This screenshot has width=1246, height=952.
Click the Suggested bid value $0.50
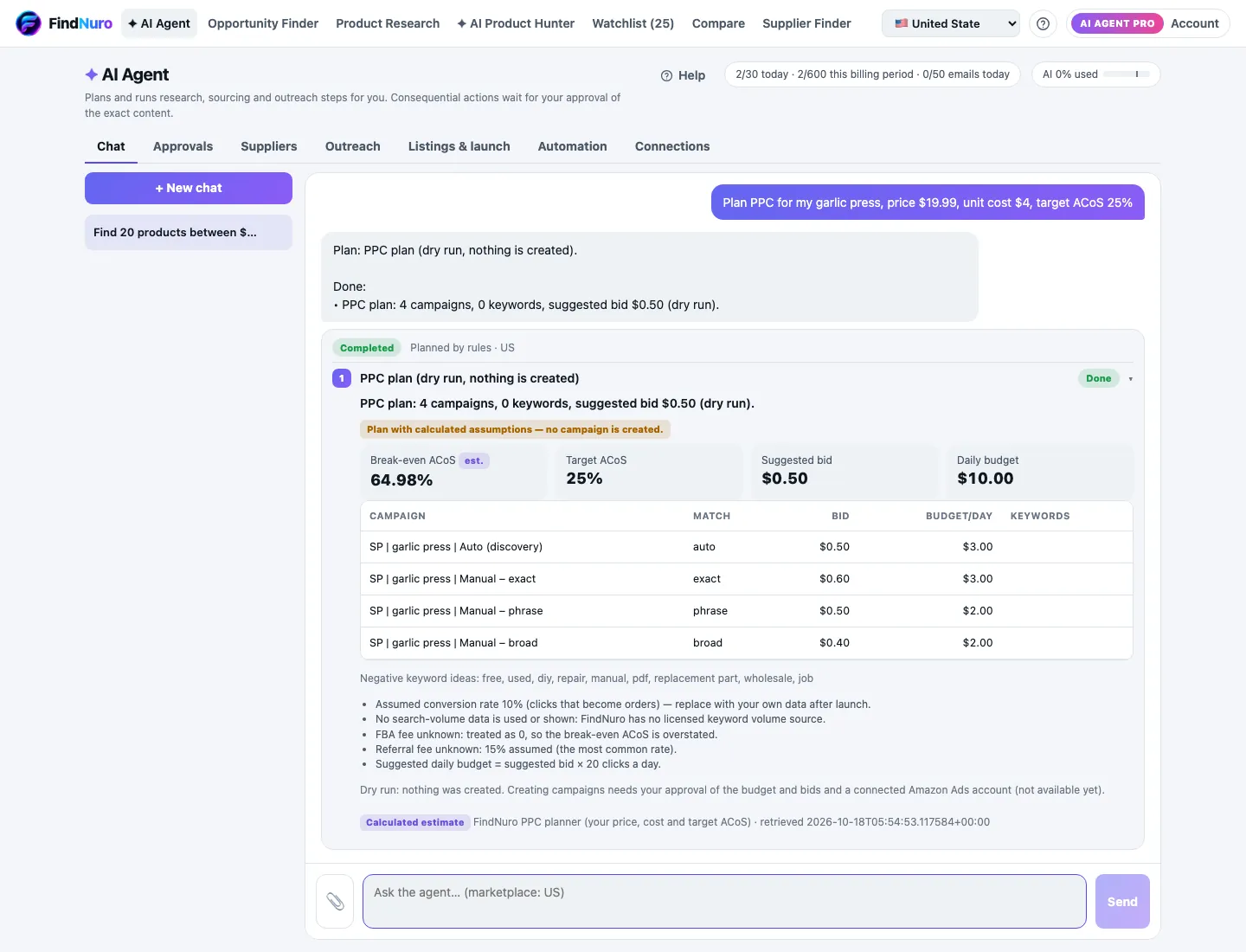785,479
